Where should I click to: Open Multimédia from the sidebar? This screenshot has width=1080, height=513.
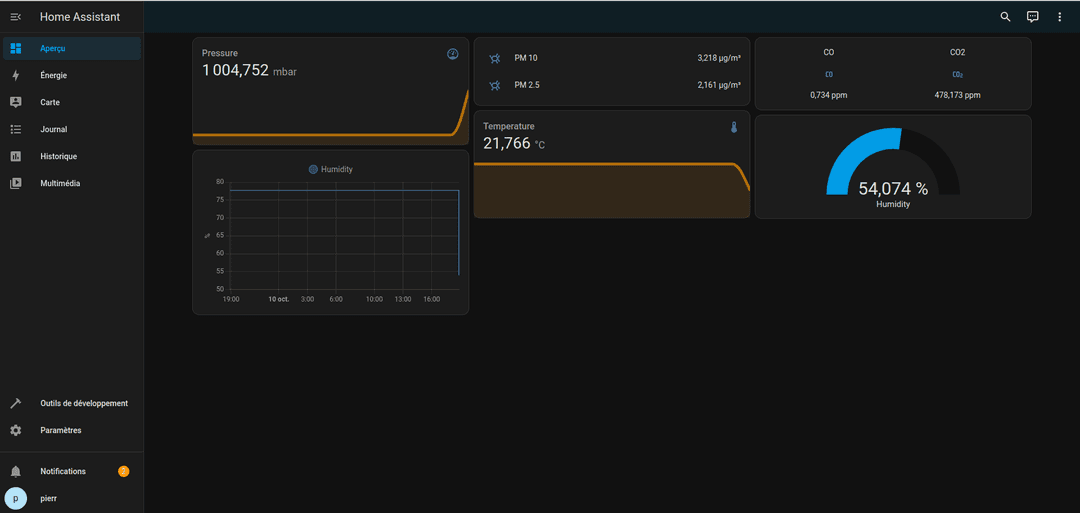tap(60, 183)
